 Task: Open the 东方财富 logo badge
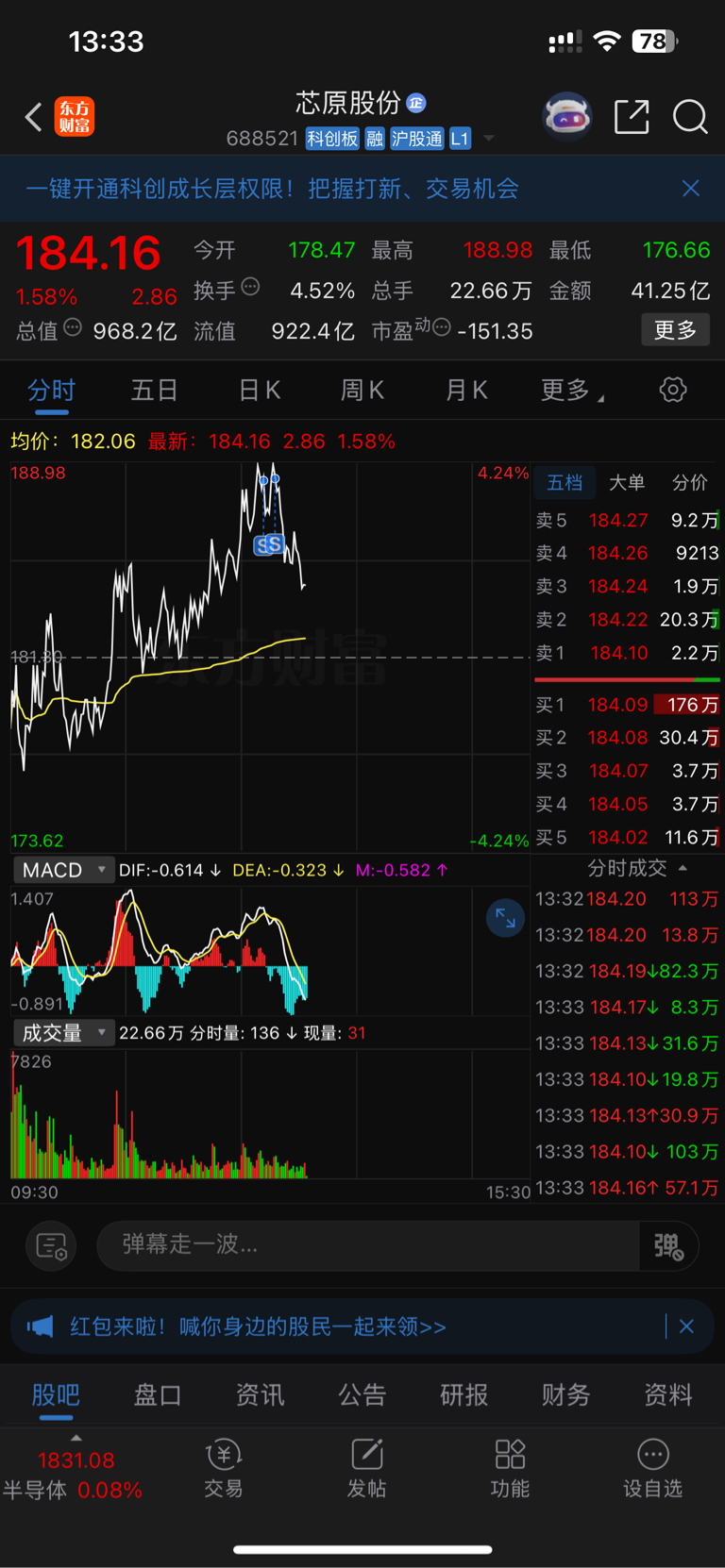click(x=75, y=117)
